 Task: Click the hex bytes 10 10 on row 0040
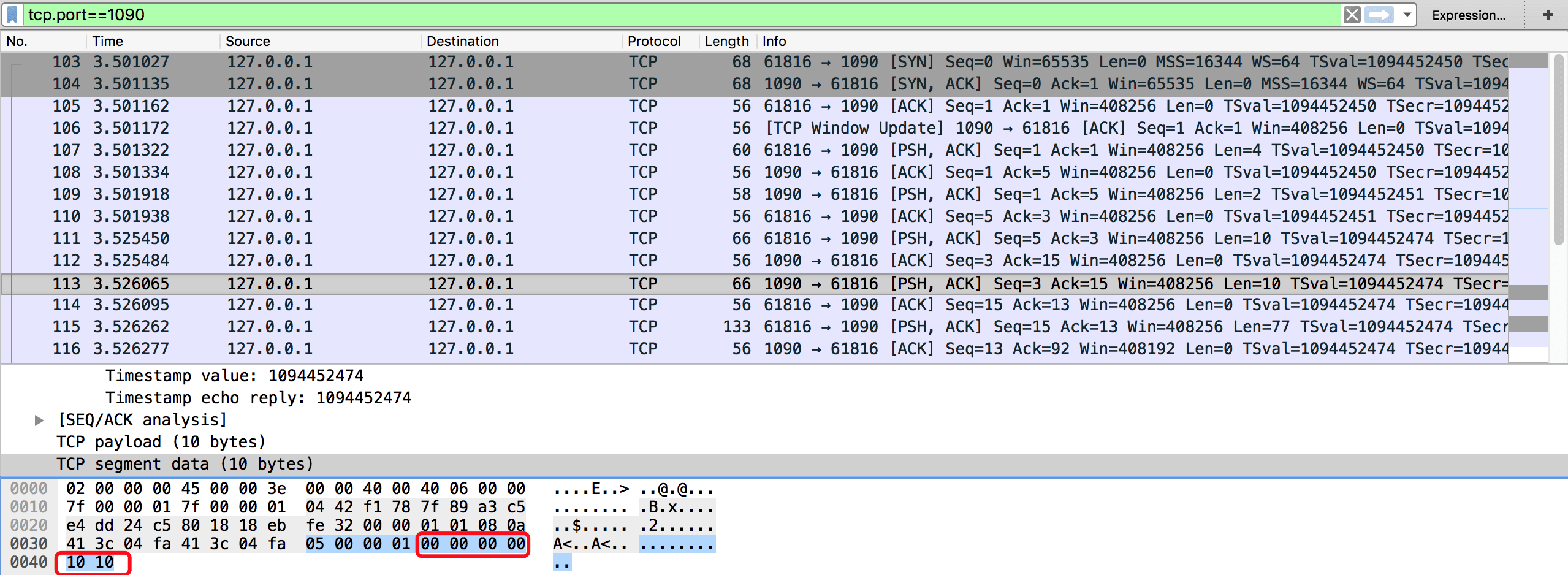coord(91,562)
